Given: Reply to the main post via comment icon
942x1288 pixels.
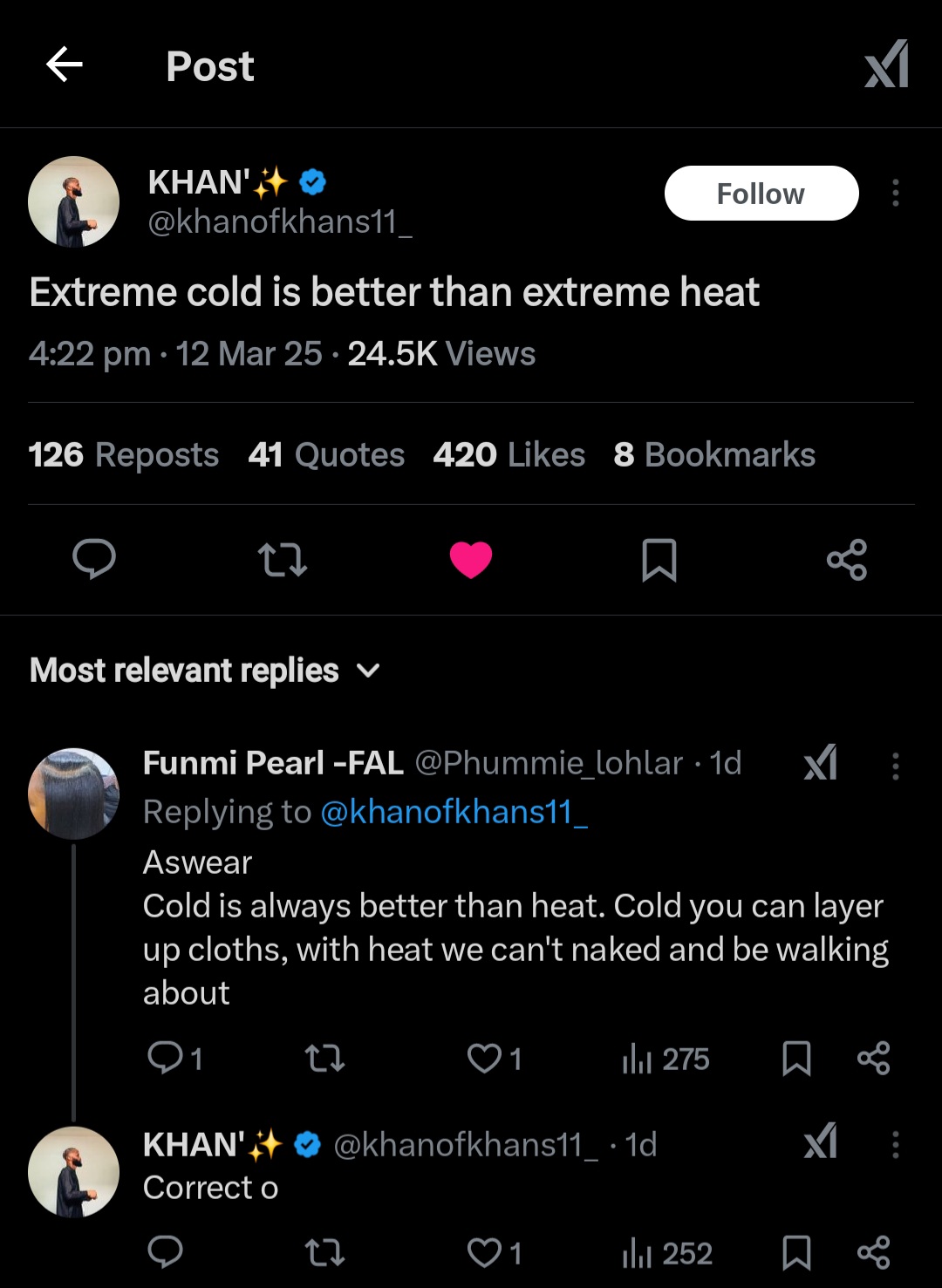Looking at the screenshot, I should (x=94, y=559).
